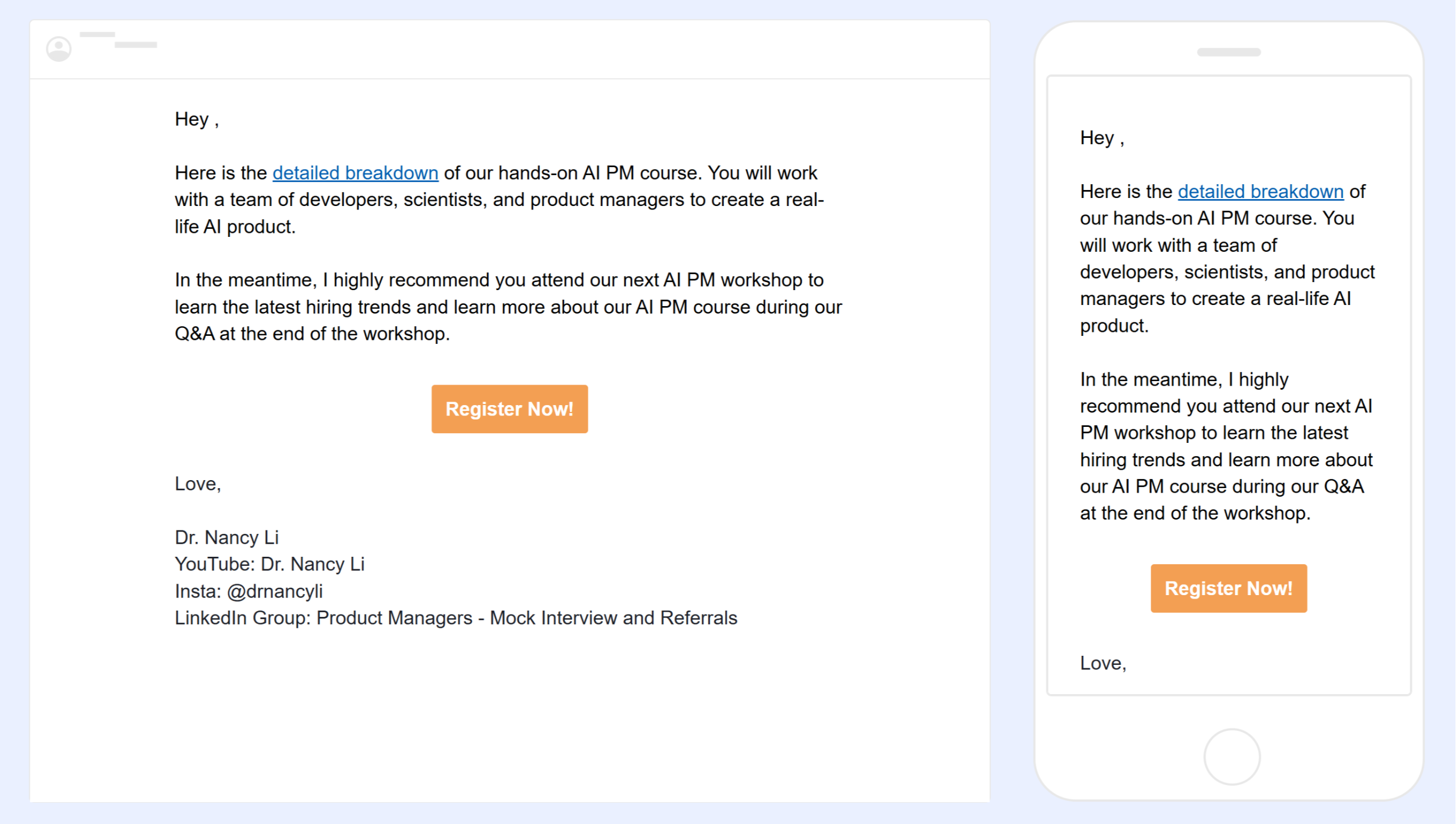Click the desktop "Register Now!" button

(x=509, y=409)
